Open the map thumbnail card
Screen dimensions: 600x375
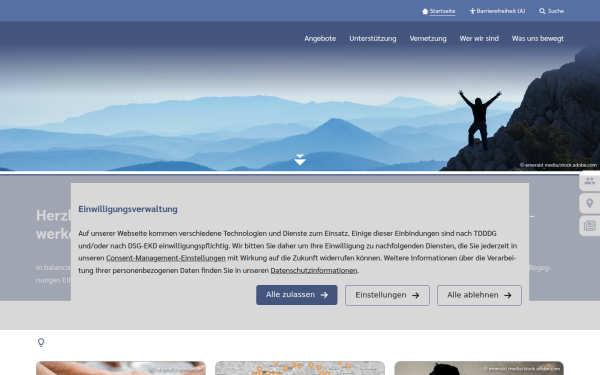[300, 368]
